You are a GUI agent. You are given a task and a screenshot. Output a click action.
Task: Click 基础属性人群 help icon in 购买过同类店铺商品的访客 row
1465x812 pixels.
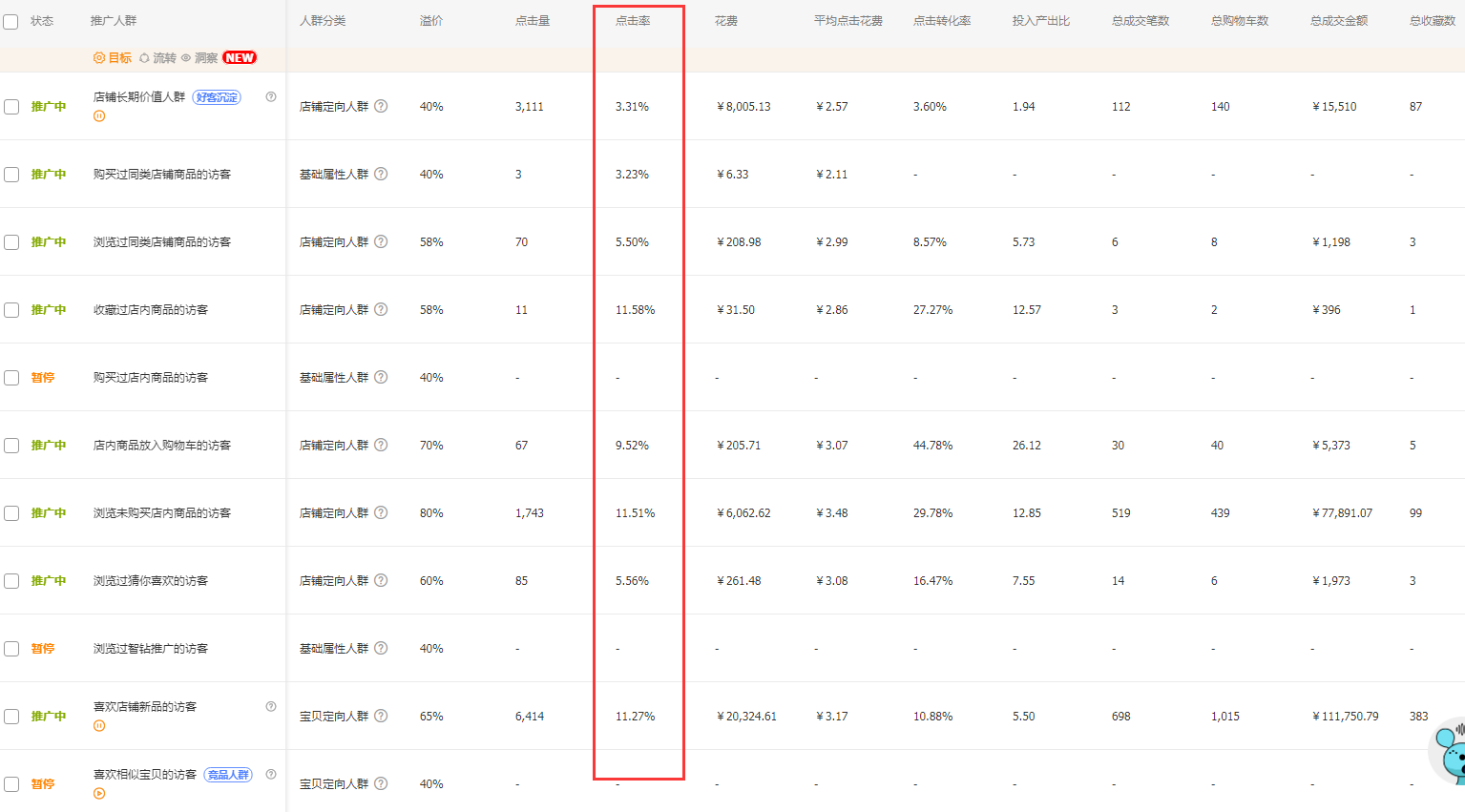(381, 174)
